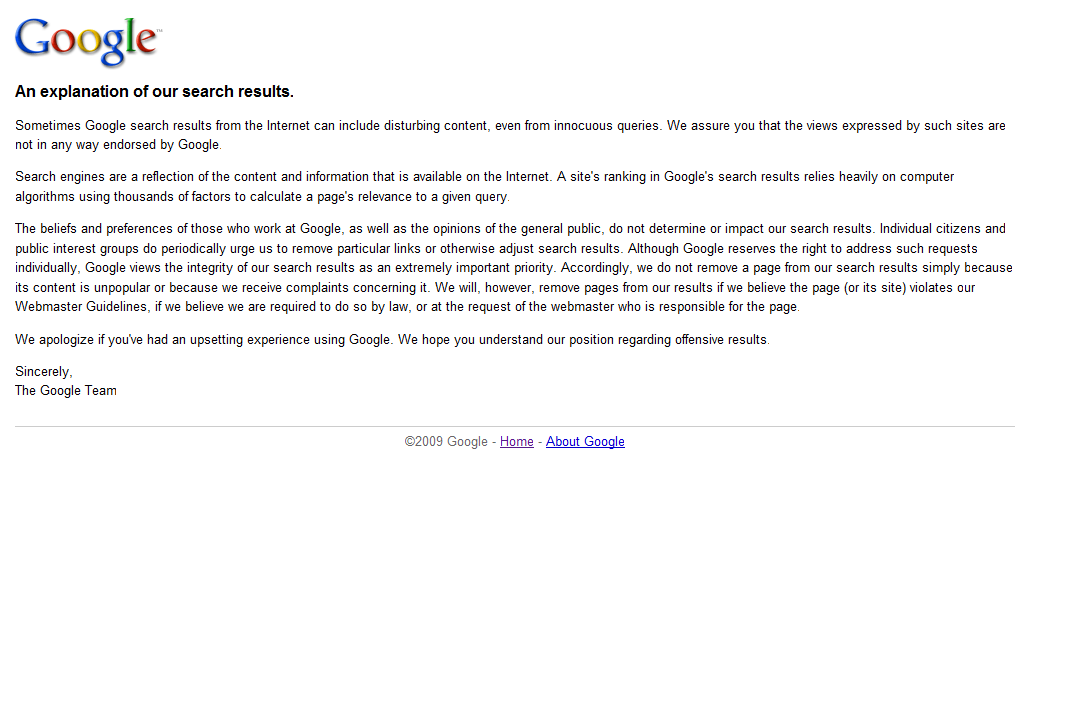Click the paragraph starting with 'Search engines are'

[x=484, y=187]
